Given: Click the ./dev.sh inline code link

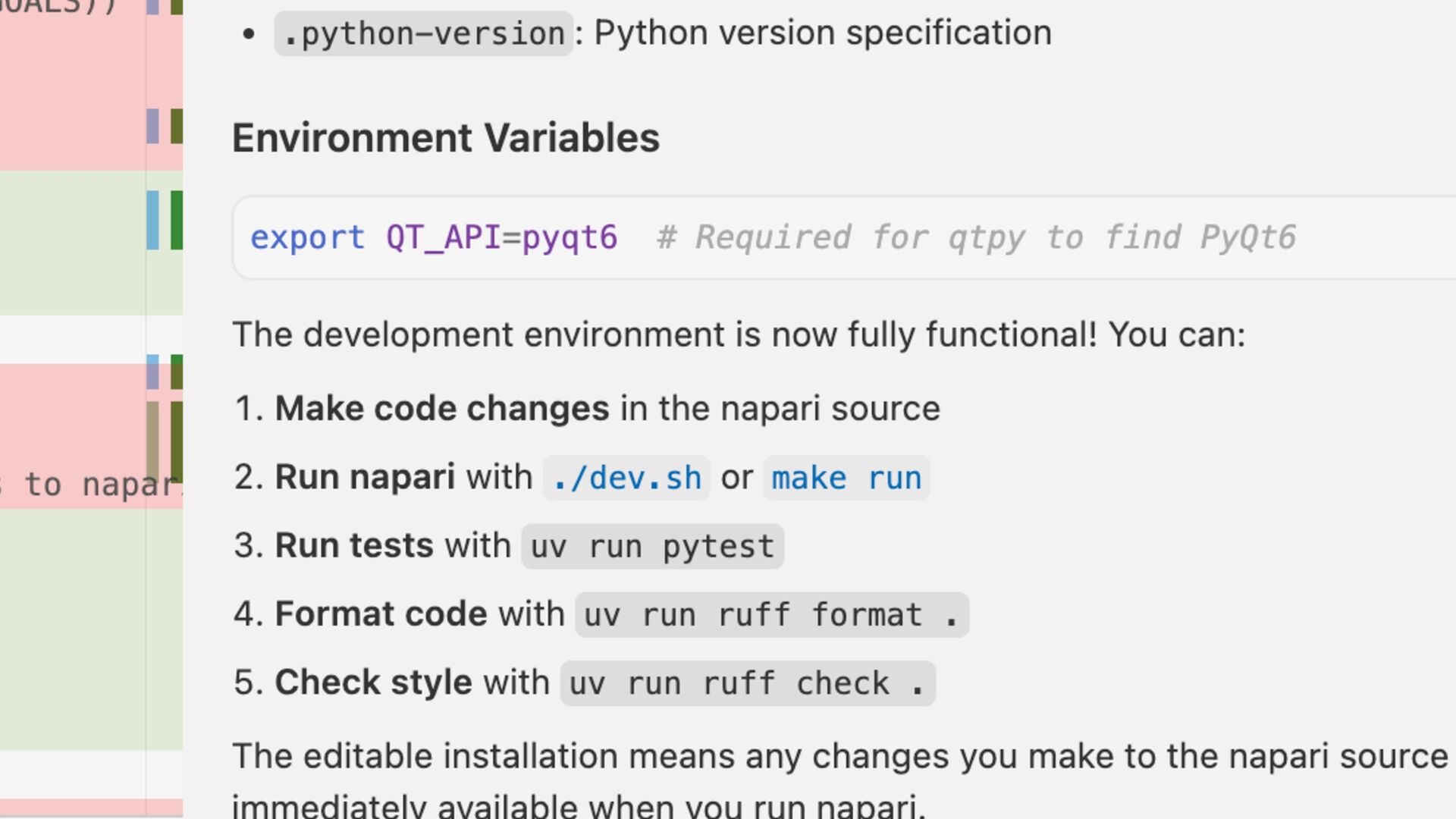Looking at the screenshot, I should (626, 479).
